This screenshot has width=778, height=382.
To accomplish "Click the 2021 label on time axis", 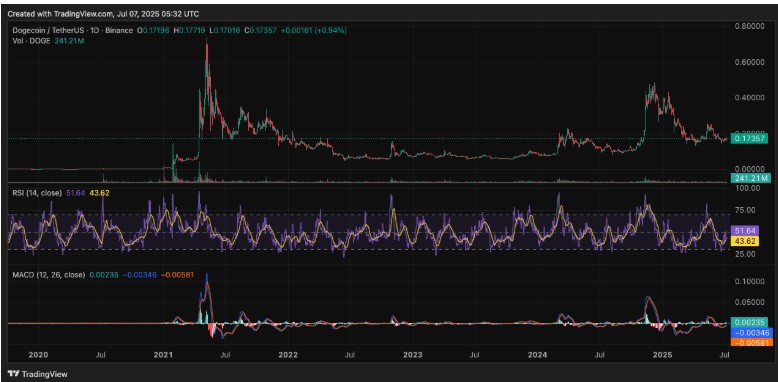I will point(163,355).
